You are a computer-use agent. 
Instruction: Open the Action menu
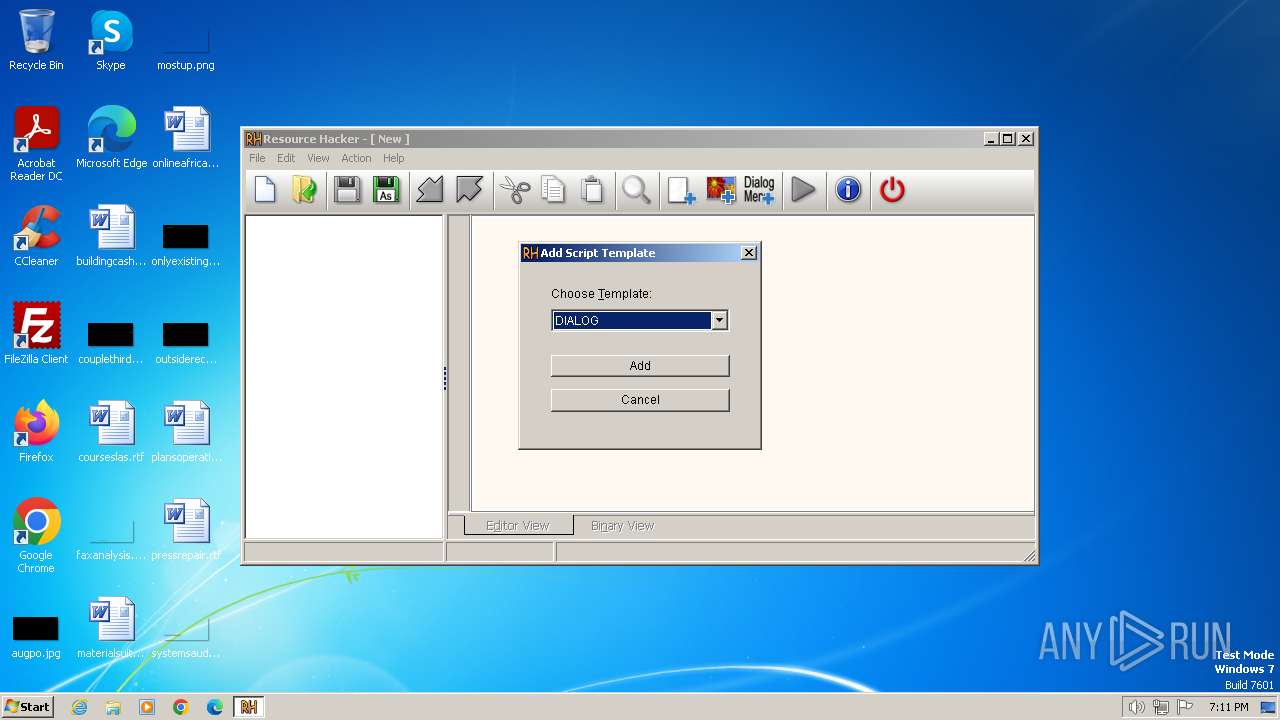coord(356,158)
